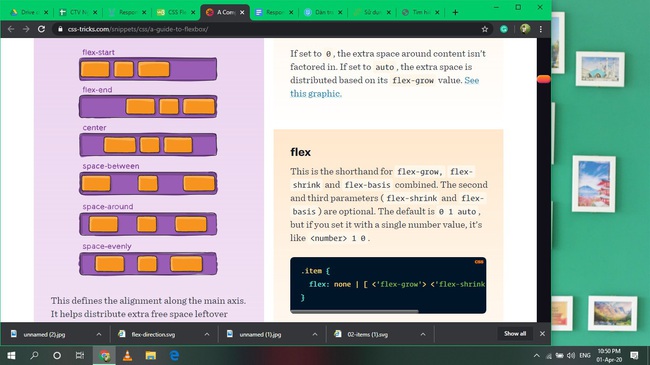Show hidden system tray icons
The height and width of the screenshot is (365, 650).
point(536,355)
